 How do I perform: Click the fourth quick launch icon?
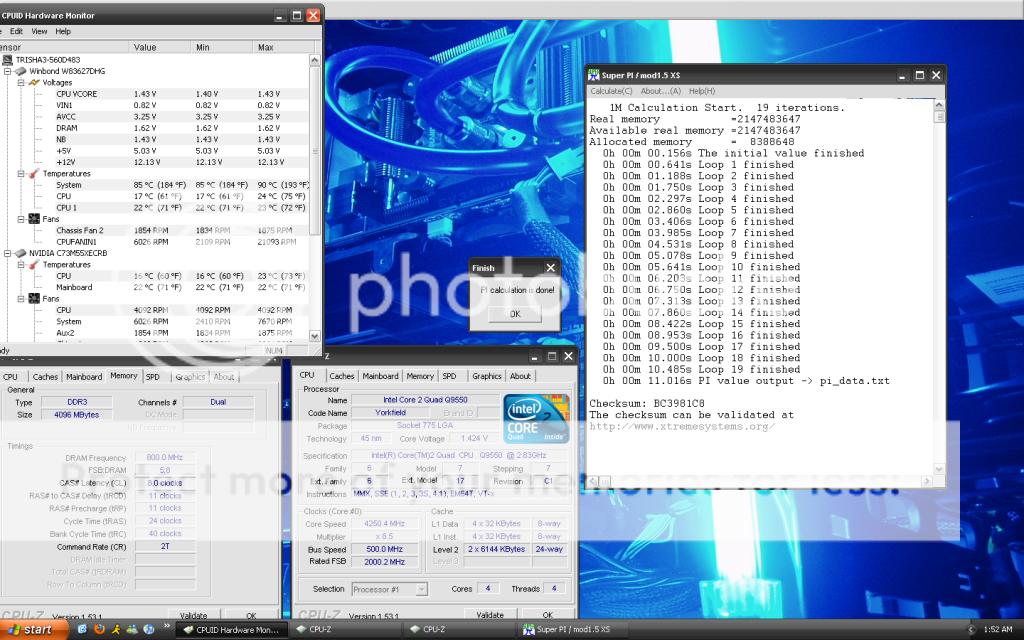(133, 630)
